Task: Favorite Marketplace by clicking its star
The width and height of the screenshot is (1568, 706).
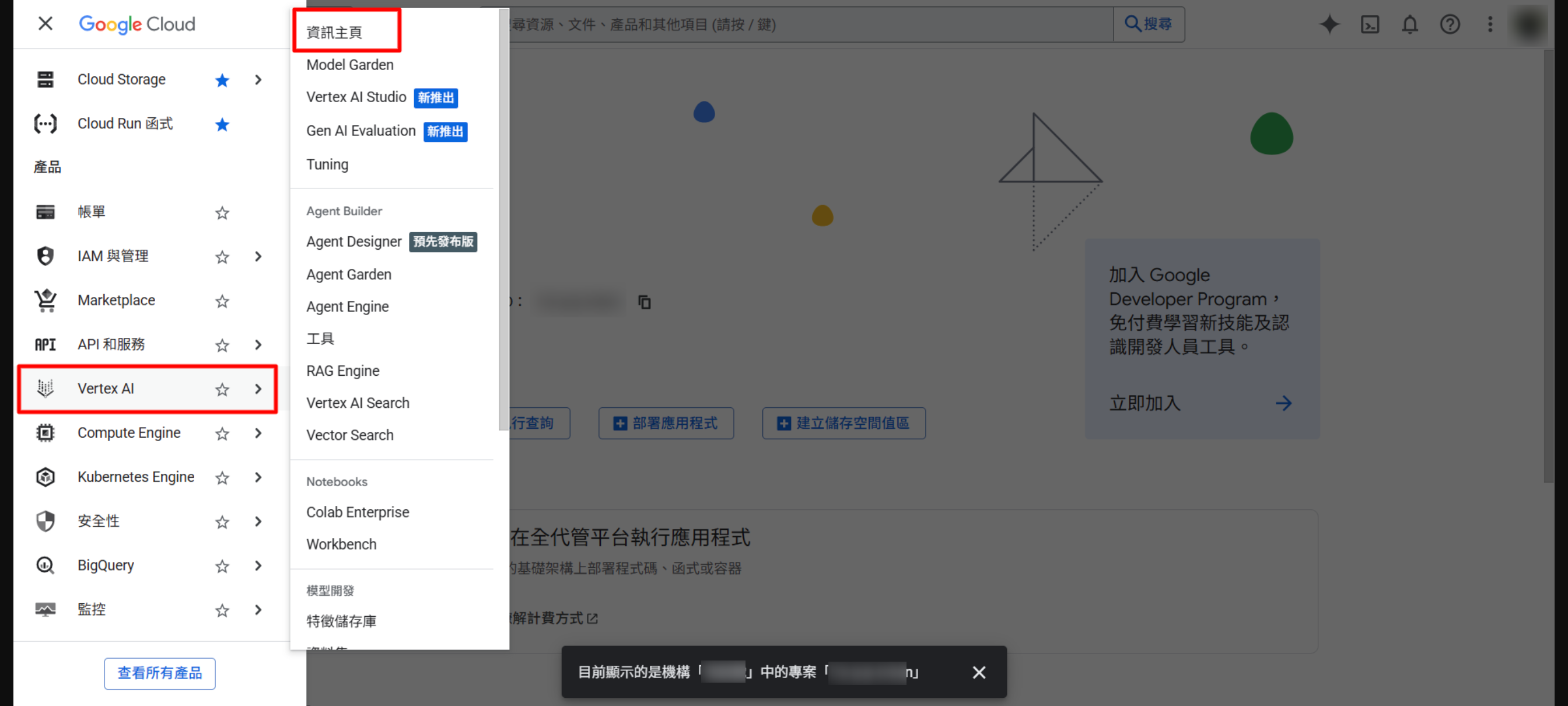Action: click(x=222, y=300)
